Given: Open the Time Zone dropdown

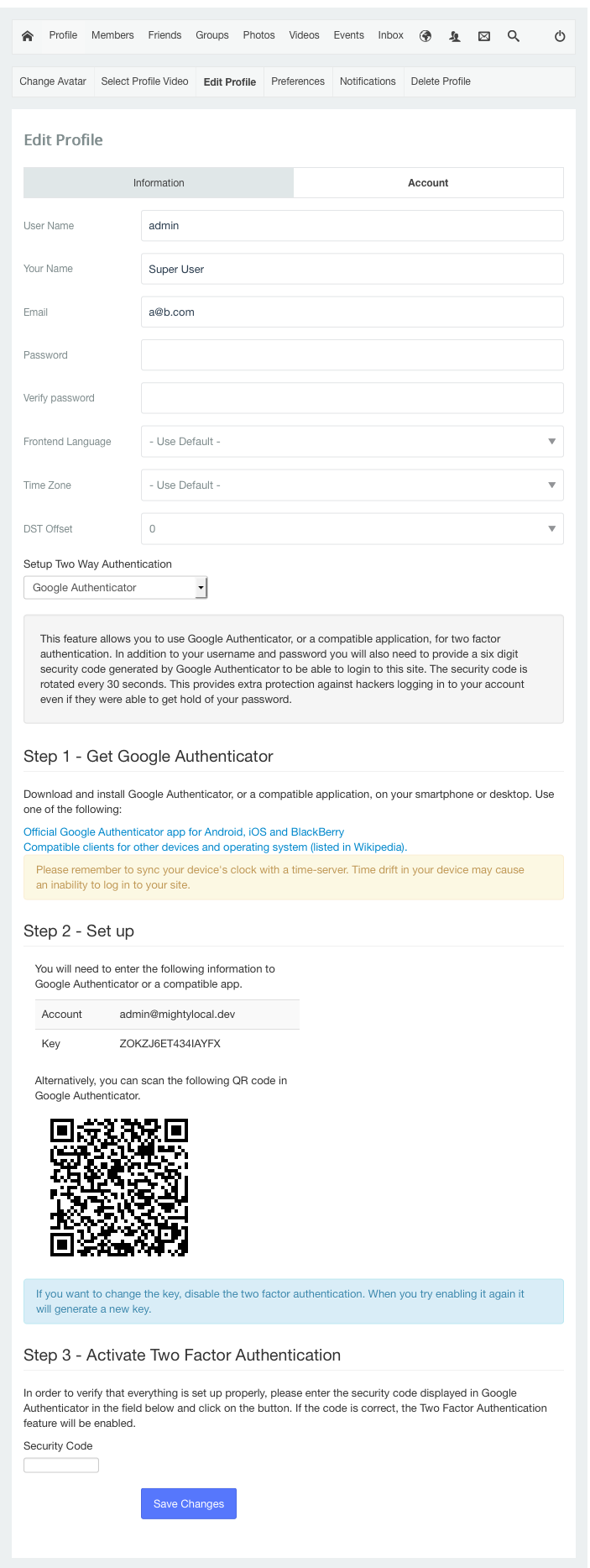Looking at the screenshot, I should coord(352,485).
